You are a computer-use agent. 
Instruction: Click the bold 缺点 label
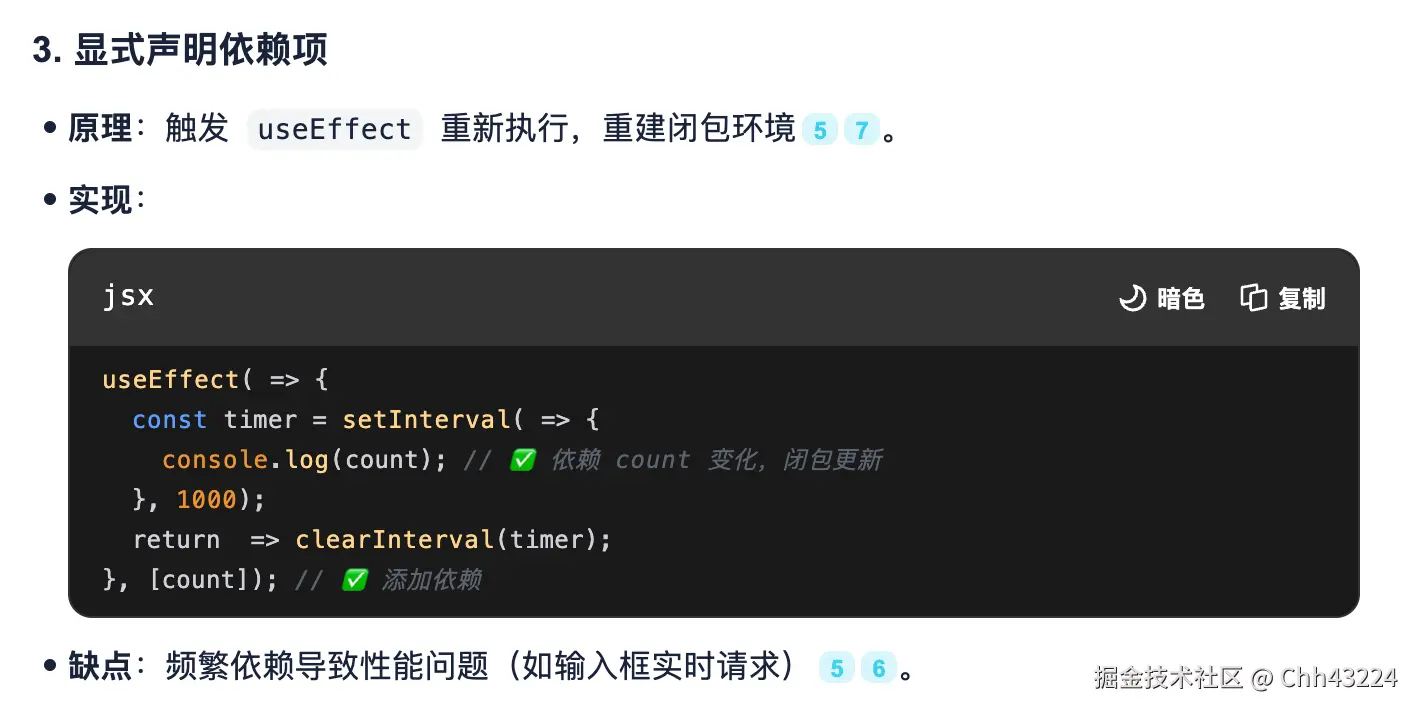[x=100, y=667]
